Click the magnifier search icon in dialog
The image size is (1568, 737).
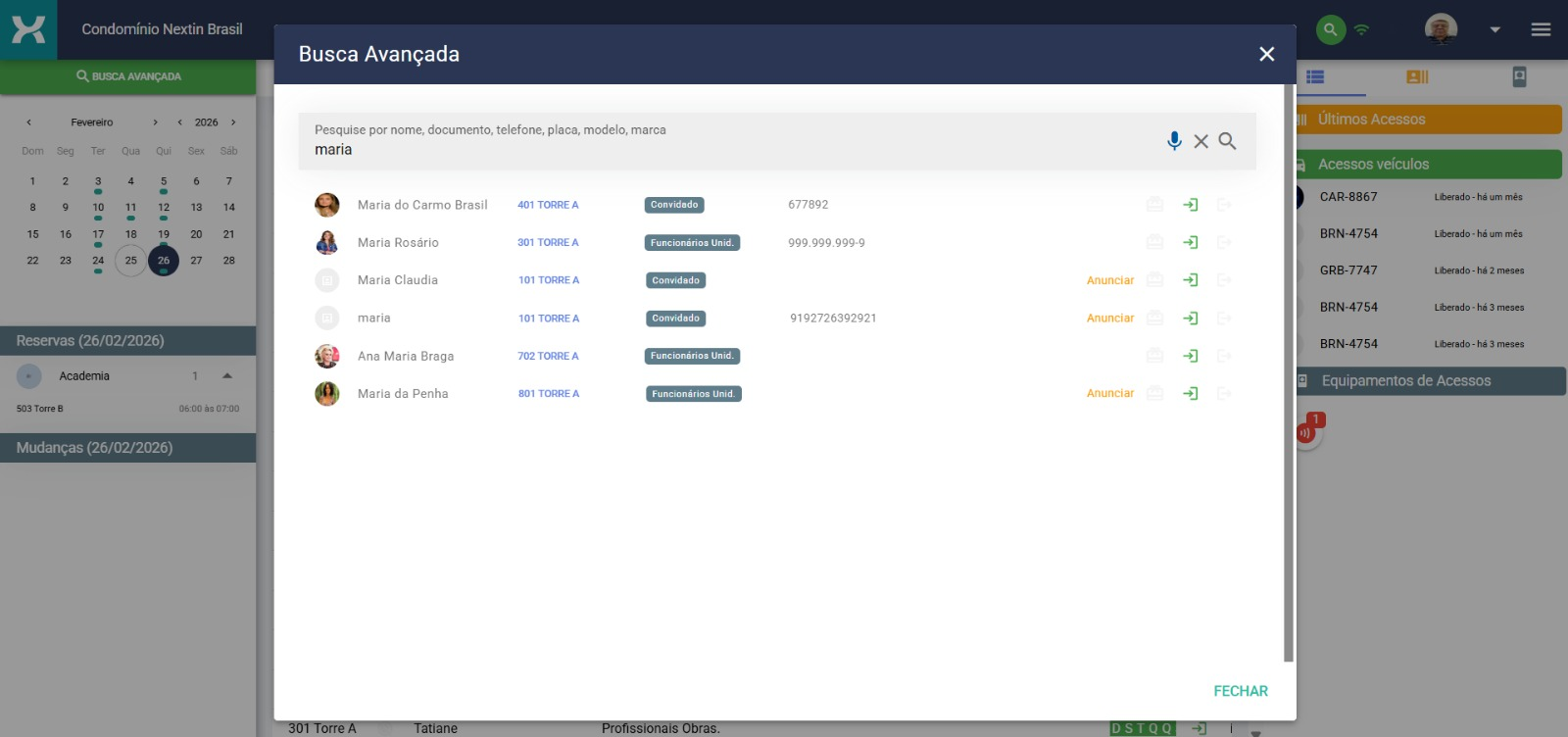[x=1227, y=141]
